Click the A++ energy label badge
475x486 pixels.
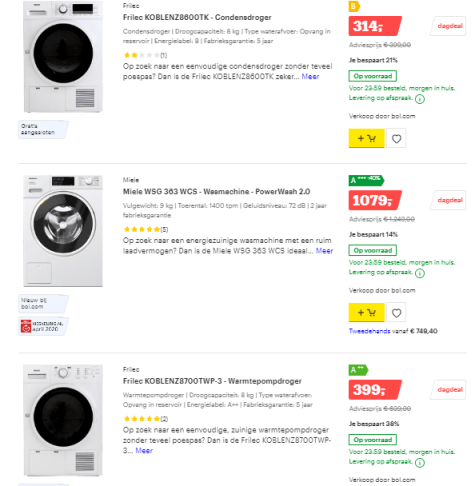[358, 370]
